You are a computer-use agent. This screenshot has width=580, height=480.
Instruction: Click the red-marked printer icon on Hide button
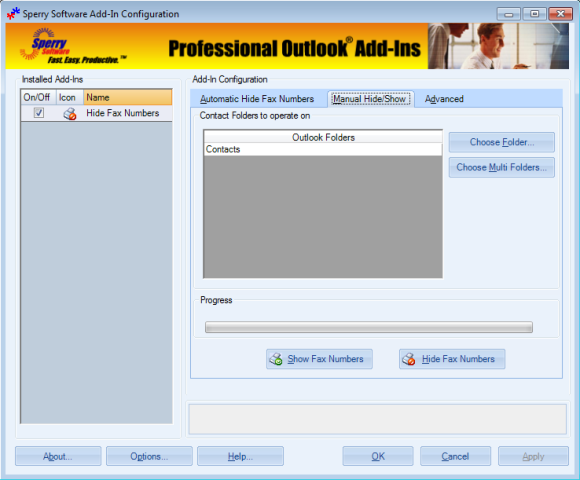click(x=409, y=359)
